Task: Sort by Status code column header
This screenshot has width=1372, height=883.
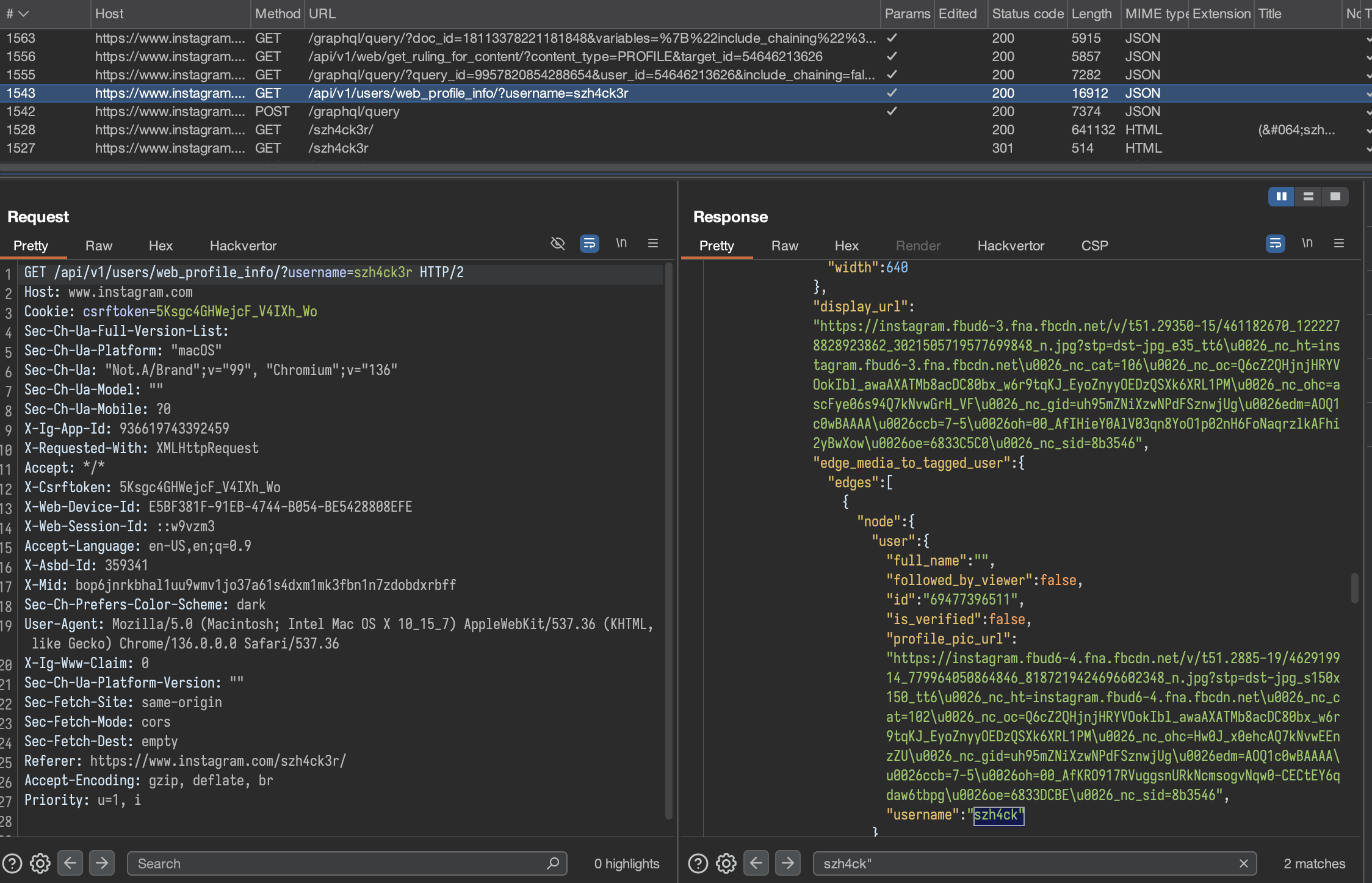Action: [1028, 13]
